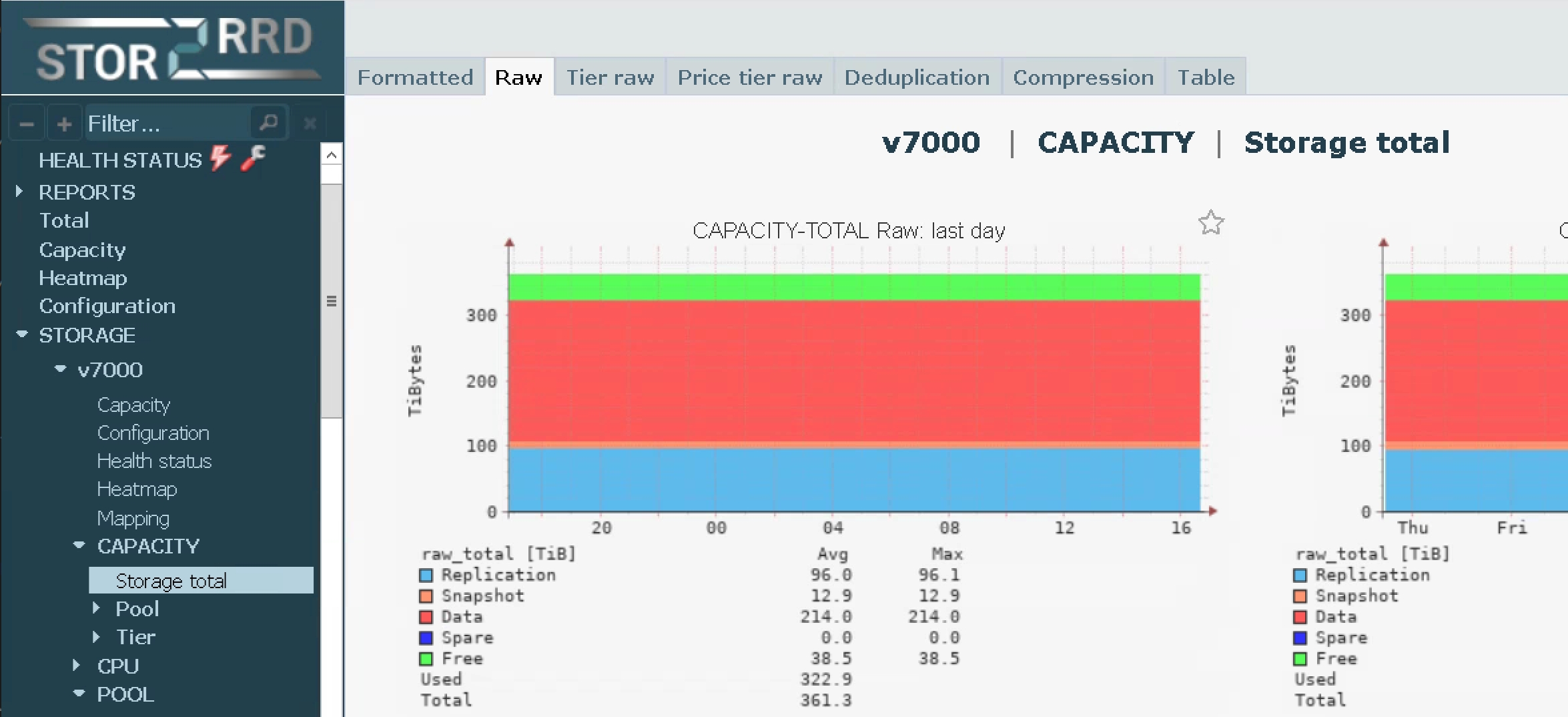This screenshot has height=717, width=1568.
Task: Collapse the STORAGE tree node
Action: (x=21, y=334)
